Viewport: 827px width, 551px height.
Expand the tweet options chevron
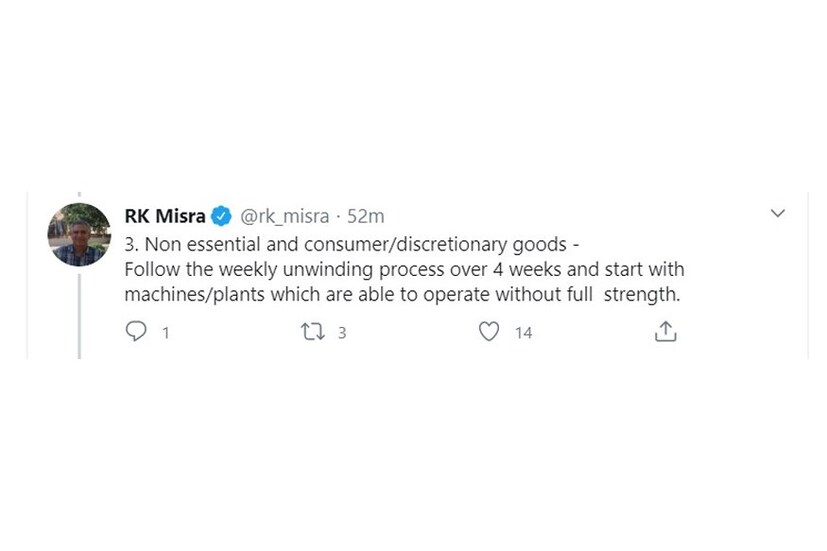click(777, 213)
